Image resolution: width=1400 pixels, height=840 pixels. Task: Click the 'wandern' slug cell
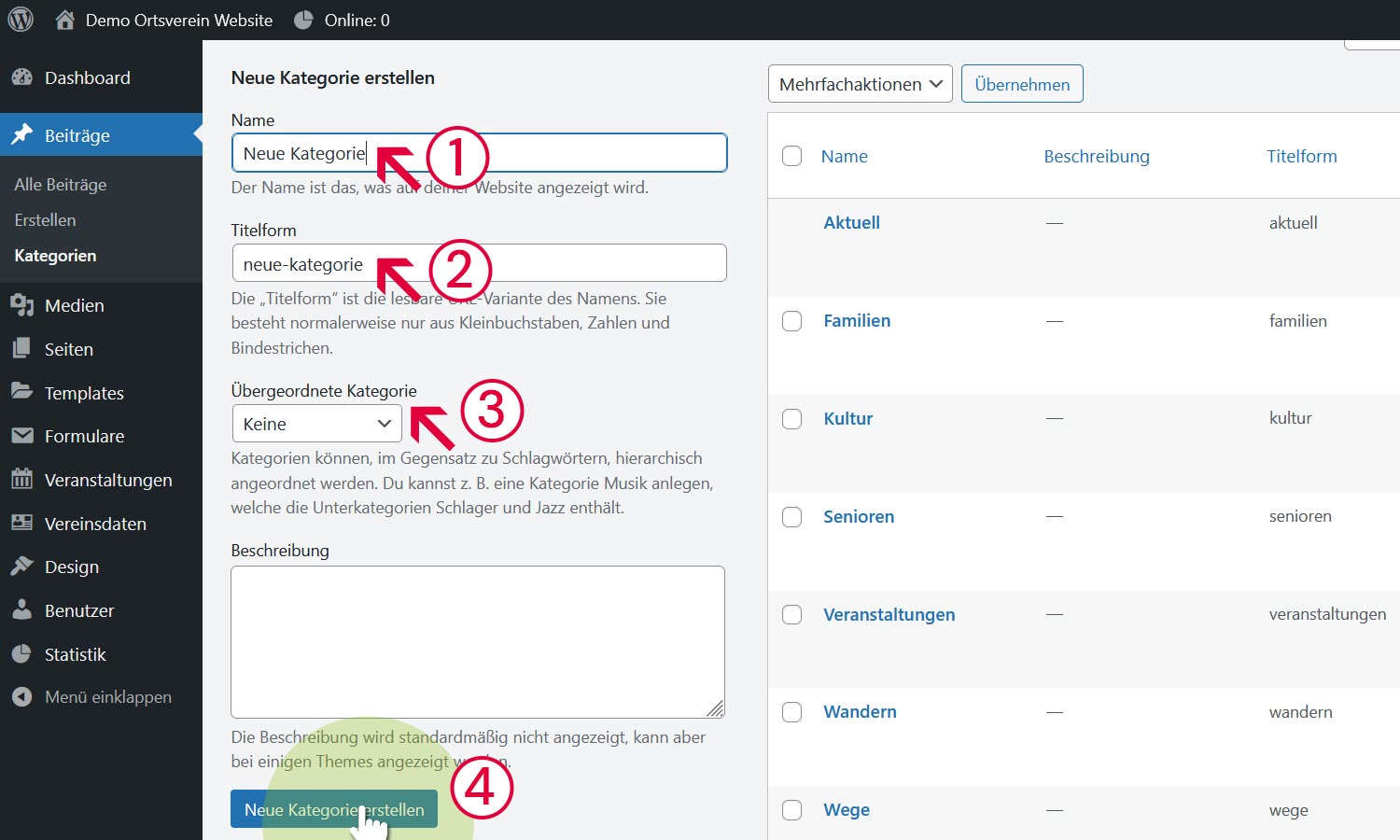(1301, 712)
